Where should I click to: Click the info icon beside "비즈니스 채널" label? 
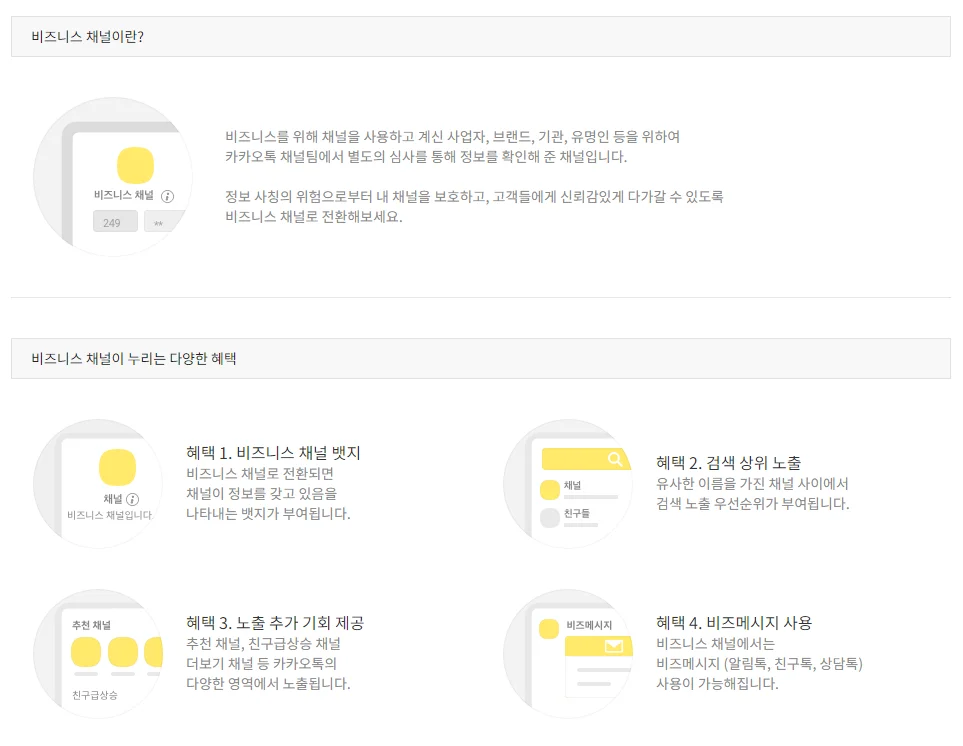click(168, 196)
